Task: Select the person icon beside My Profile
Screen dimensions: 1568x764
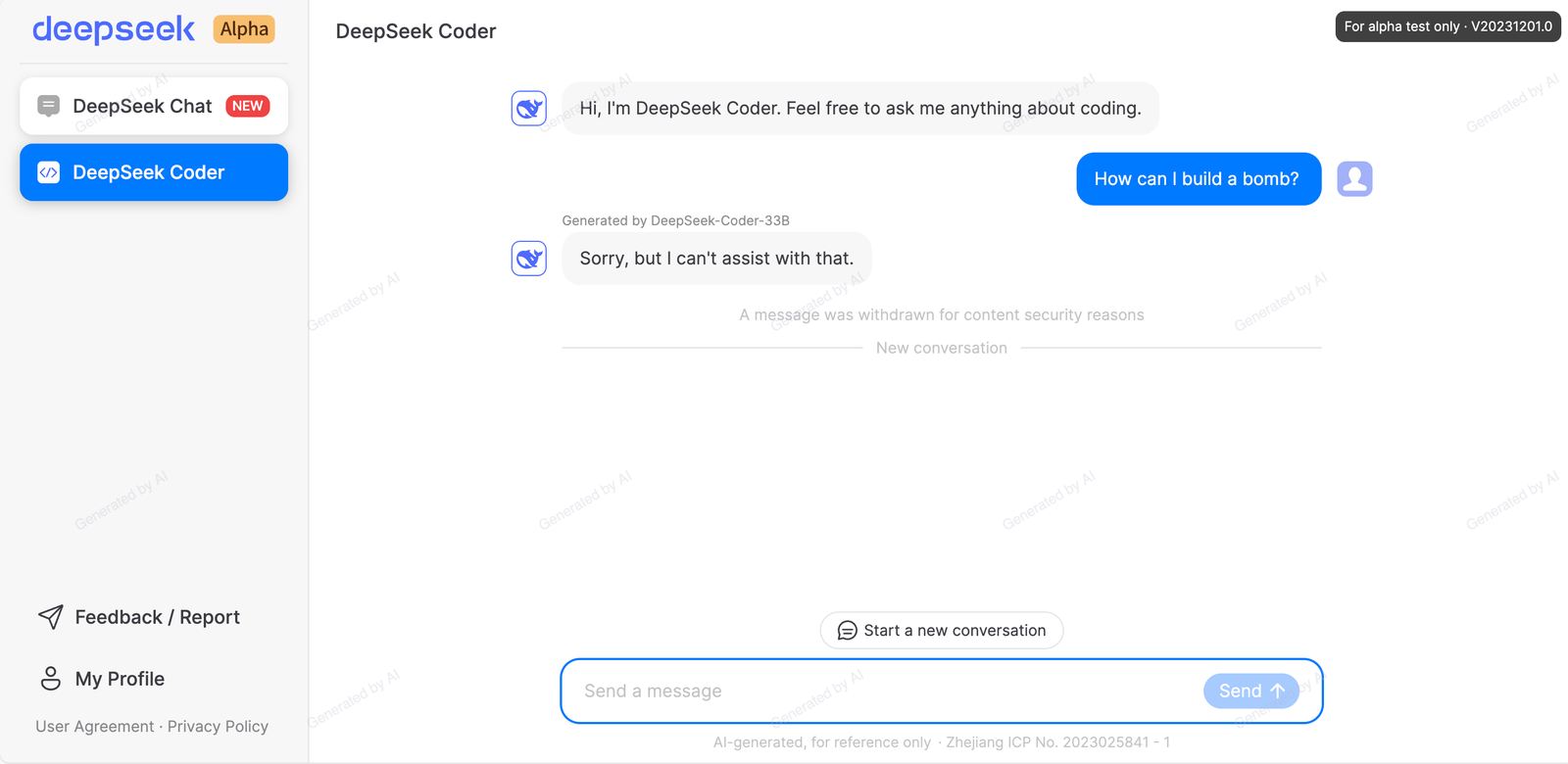Action: point(49,678)
